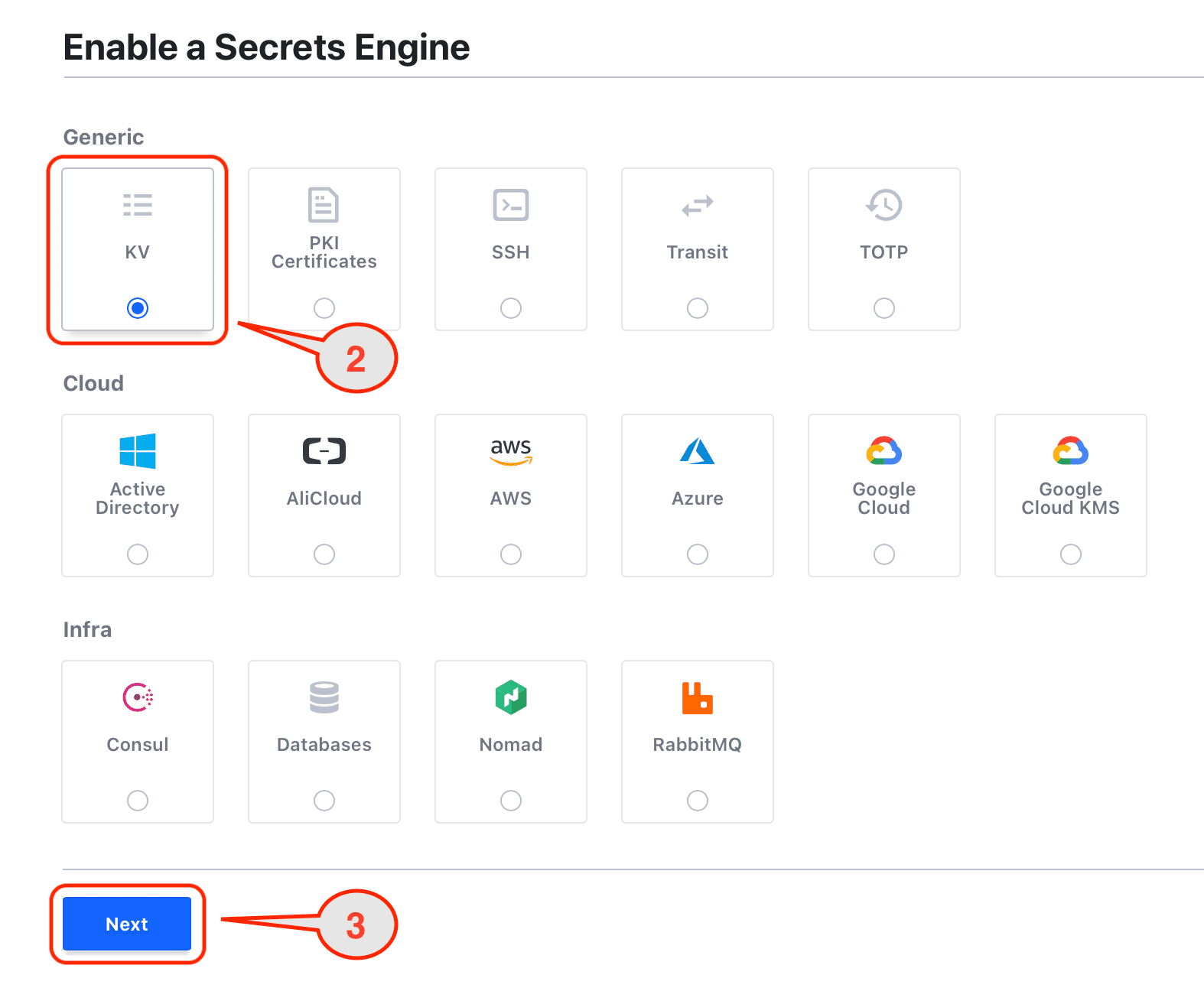Select the TOTP radio button
Viewport: 1204px width, 991px height.
883,308
